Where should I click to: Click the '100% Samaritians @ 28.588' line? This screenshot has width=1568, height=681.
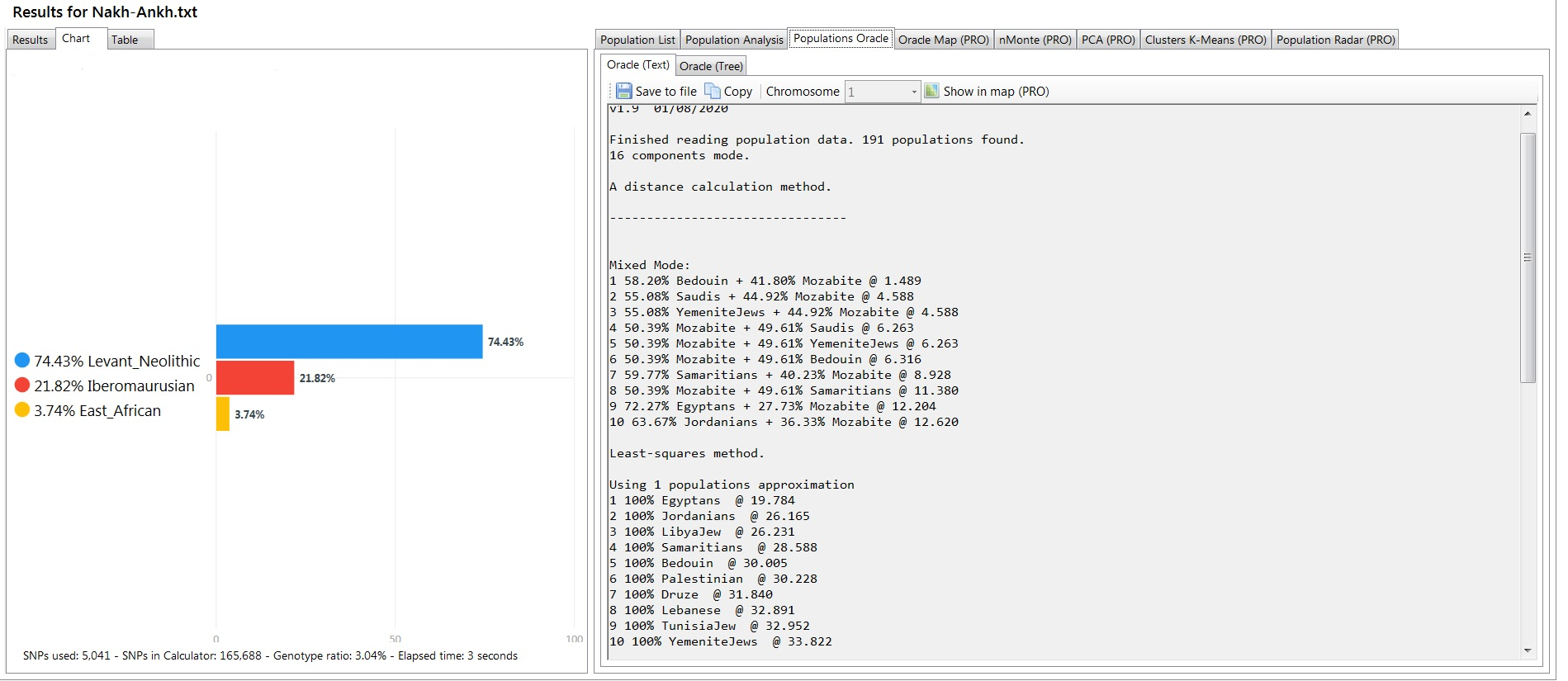713,547
